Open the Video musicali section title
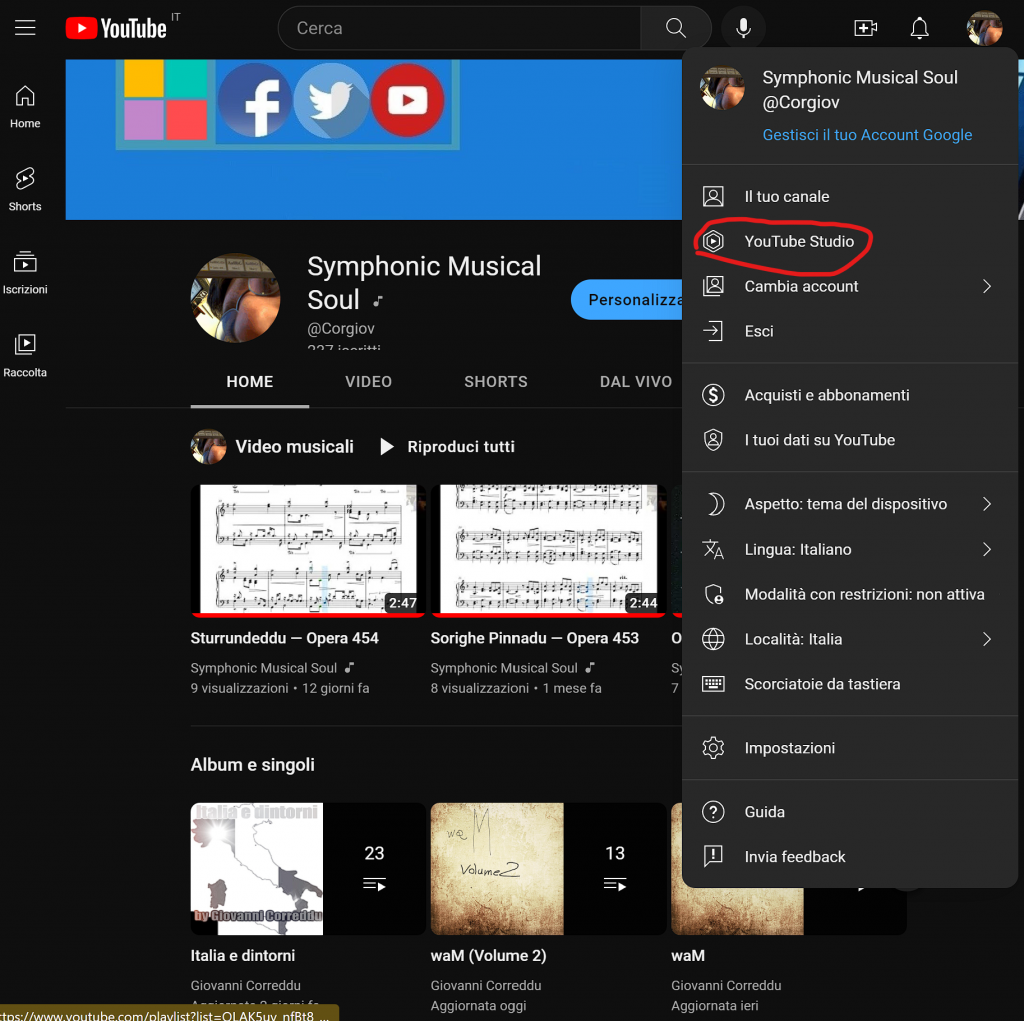This screenshot has height=1021, width=1024. click(294, 447)
